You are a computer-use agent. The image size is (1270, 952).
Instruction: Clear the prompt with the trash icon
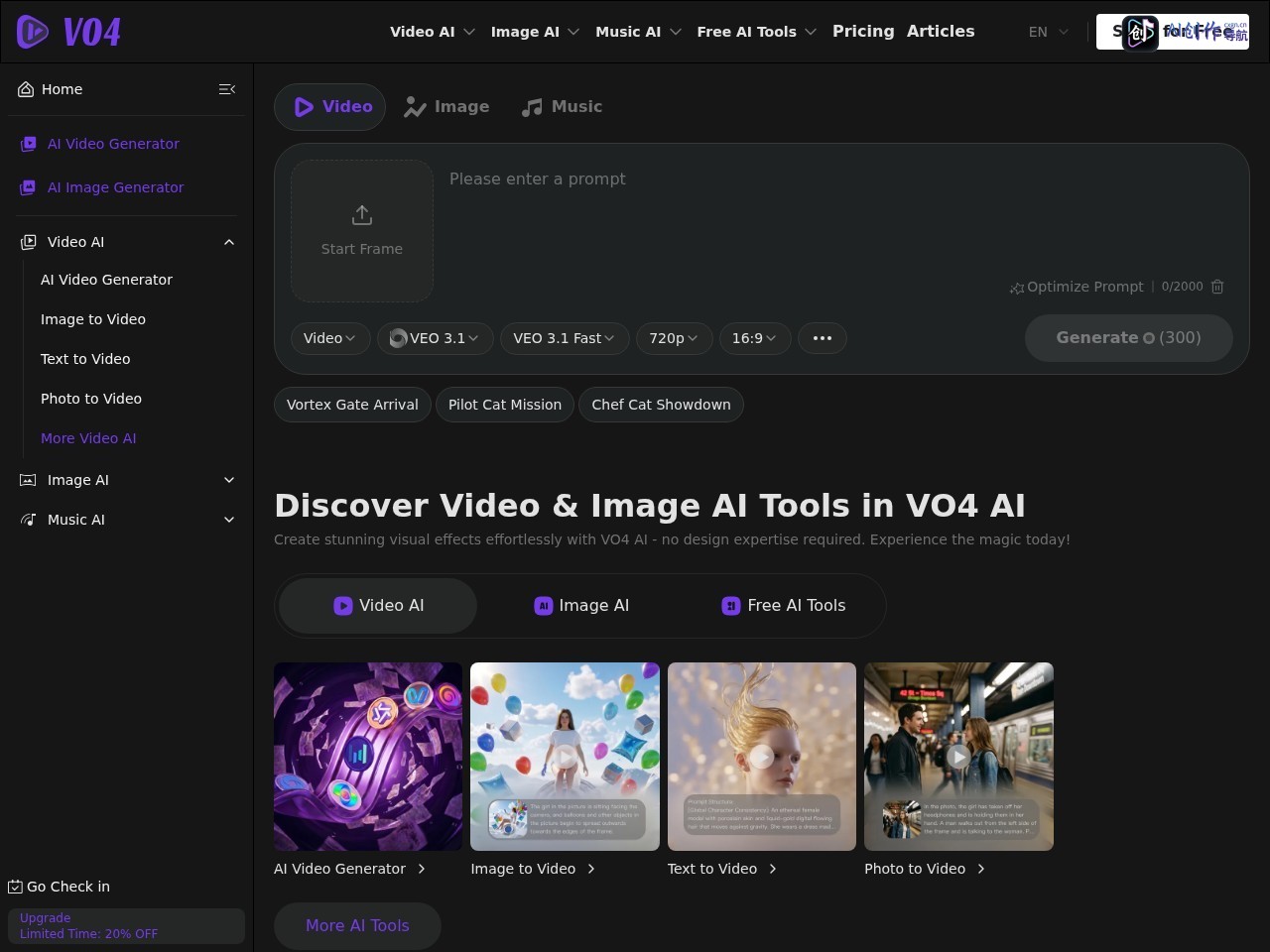(1217, 287)
